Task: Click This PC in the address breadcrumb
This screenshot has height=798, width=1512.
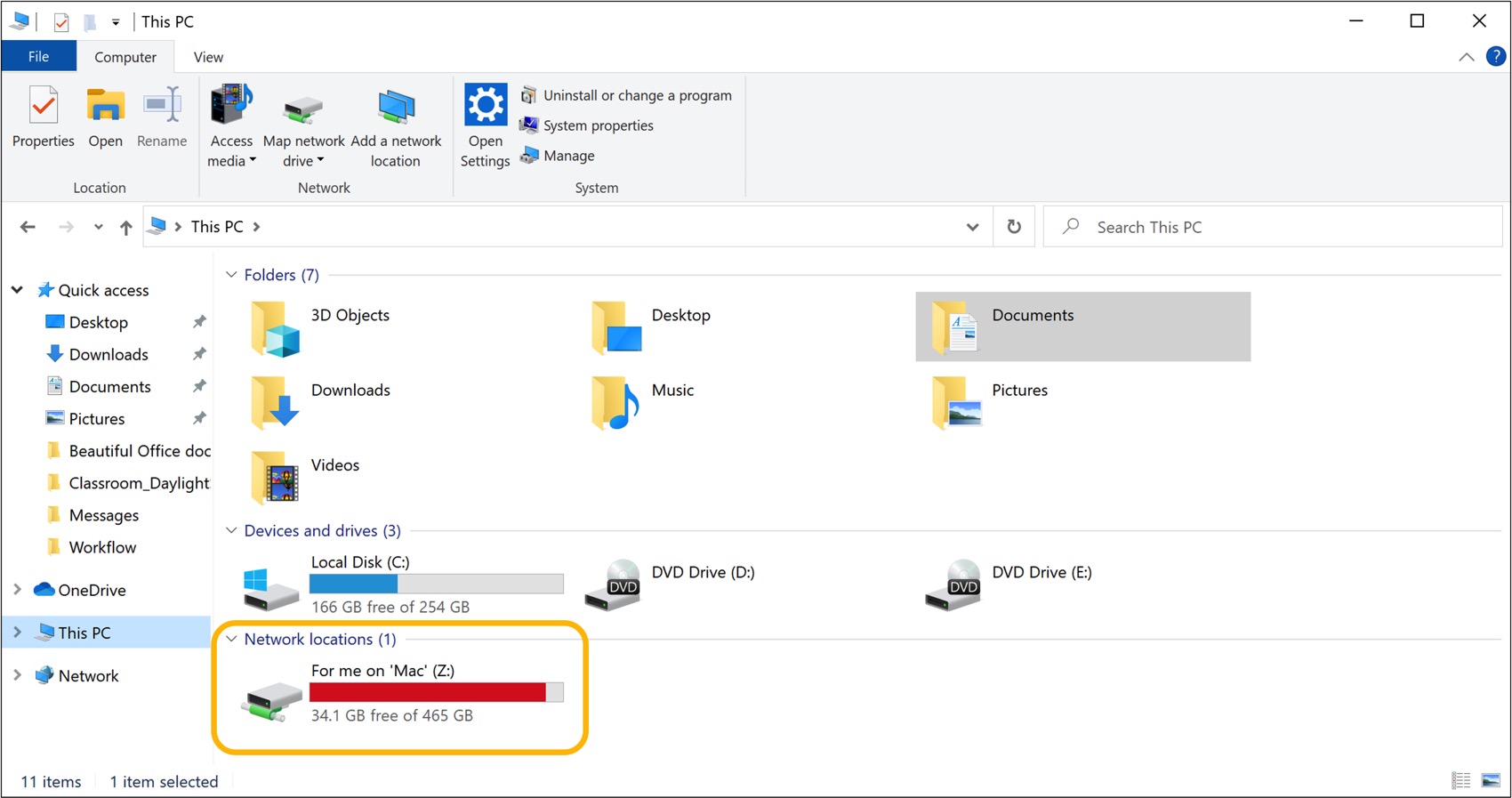Action: [x=217, y=227]
